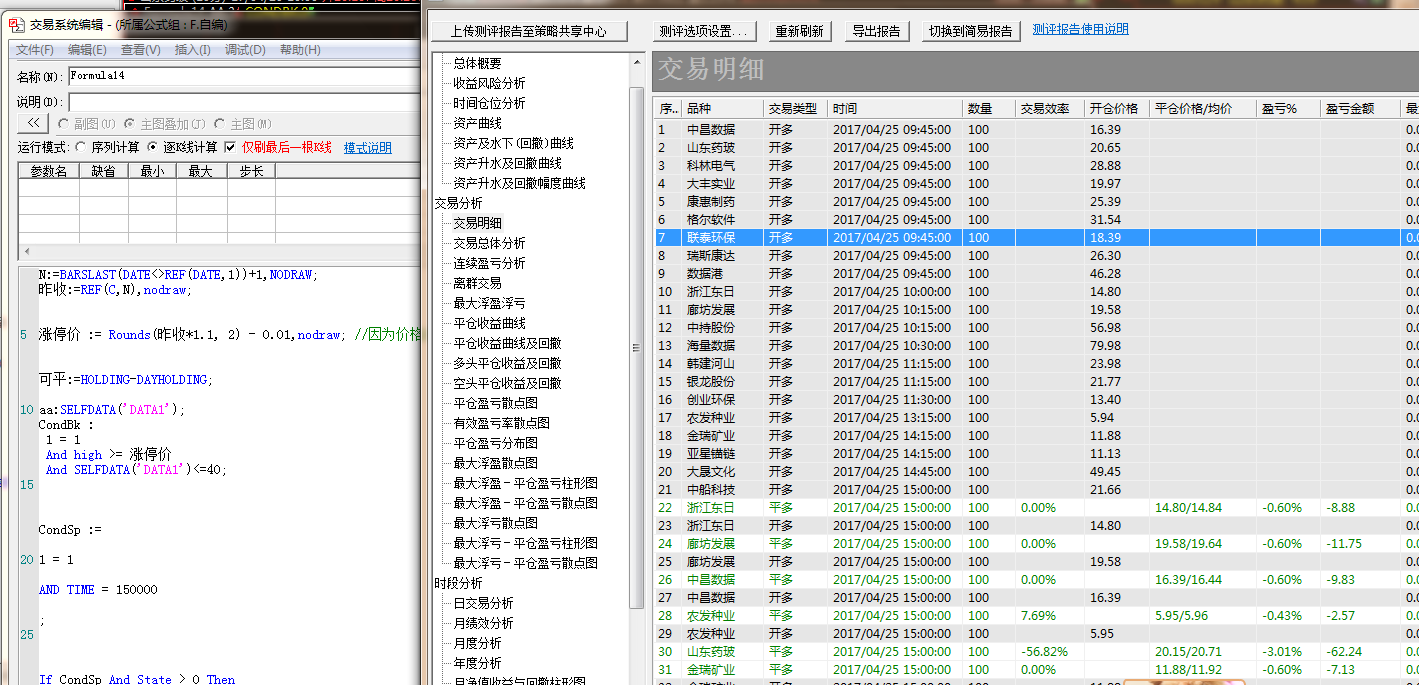Open the 测评报告使用说明 link
The width and height of the screenshot is (1419, 685).
tap(1081, 29)
